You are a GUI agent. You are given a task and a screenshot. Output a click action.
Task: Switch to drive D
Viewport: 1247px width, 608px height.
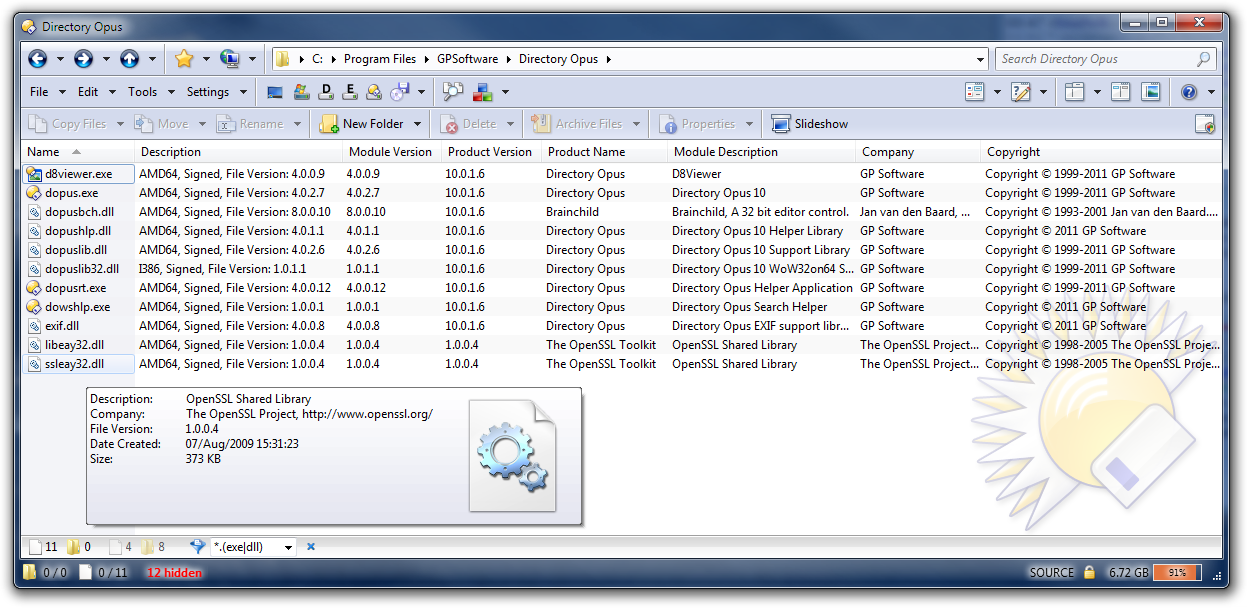[x=325, y=92]
